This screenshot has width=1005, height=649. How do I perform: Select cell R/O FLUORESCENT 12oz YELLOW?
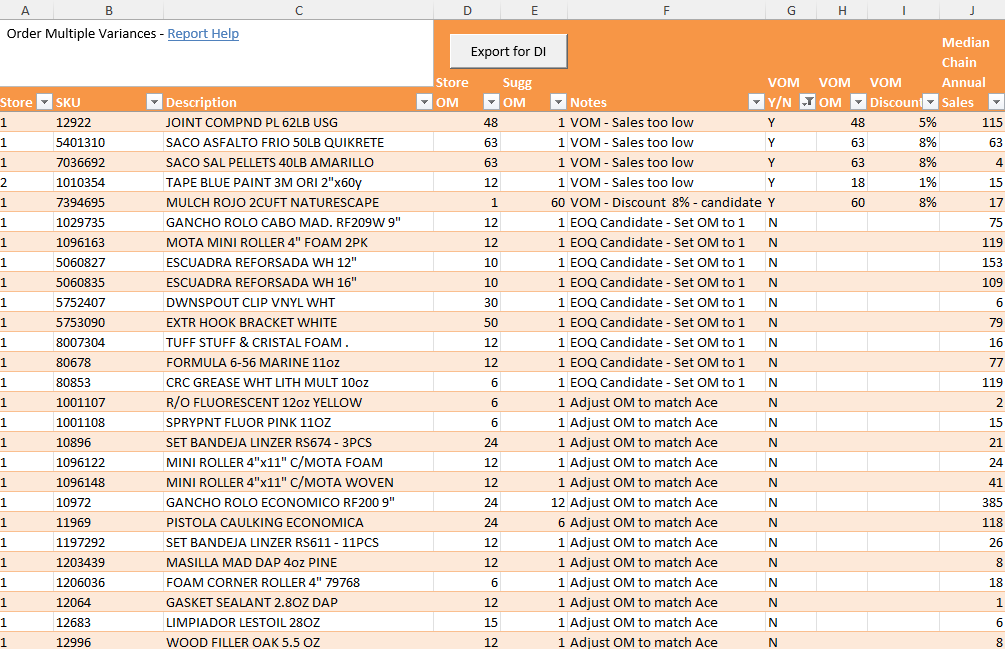299,402
